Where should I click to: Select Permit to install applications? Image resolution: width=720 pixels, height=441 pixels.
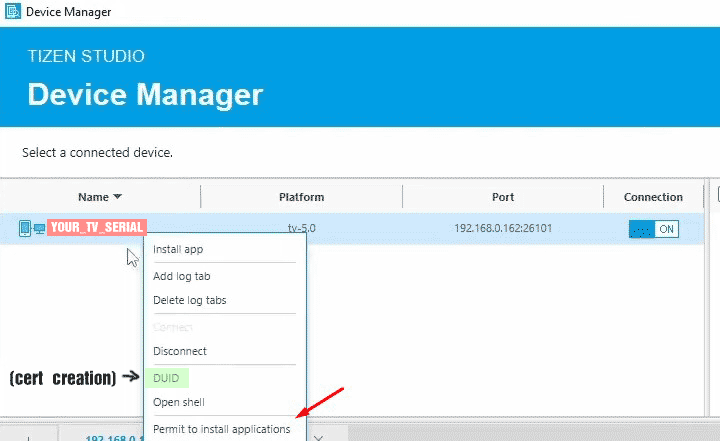pos(221,429)
